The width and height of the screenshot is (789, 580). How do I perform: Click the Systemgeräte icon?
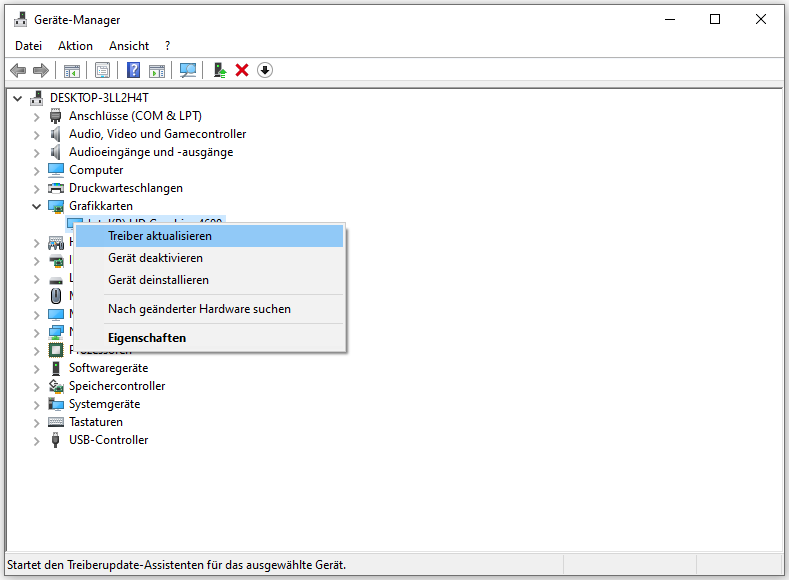(56, 404)
